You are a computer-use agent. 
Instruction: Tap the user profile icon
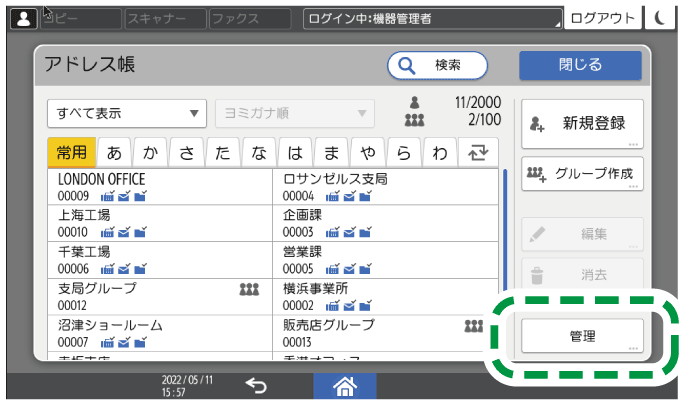(24, 18)
